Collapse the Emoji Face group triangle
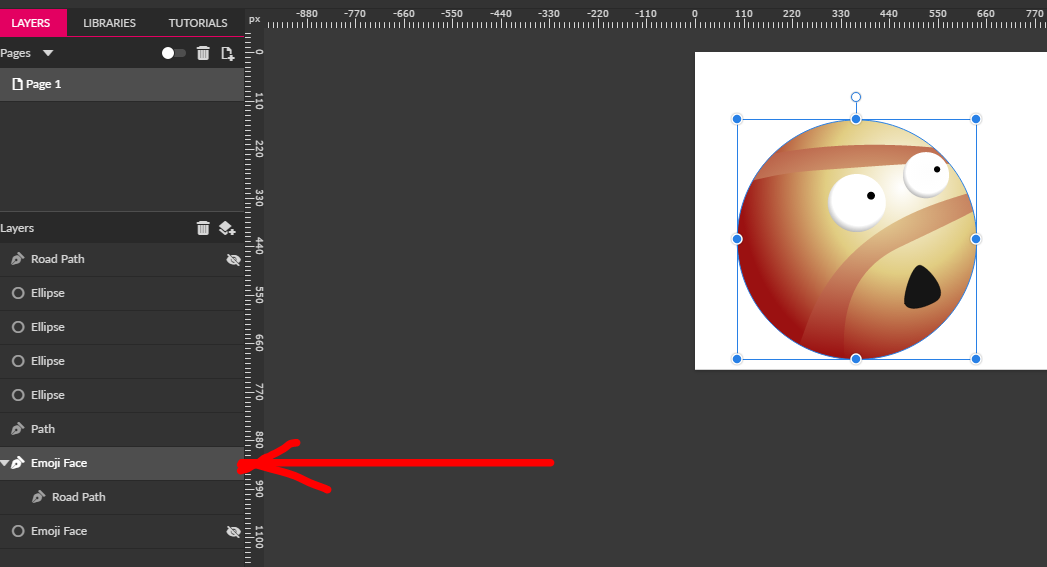This screenshot has height=567, width=1047. pyautogui.click(x=5, y=463)
